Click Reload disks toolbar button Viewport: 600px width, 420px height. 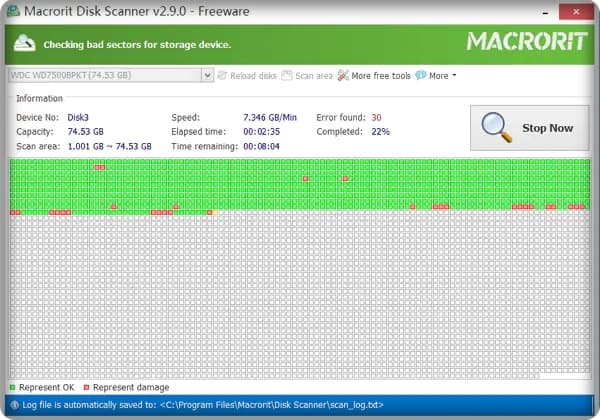click(247, 76)
